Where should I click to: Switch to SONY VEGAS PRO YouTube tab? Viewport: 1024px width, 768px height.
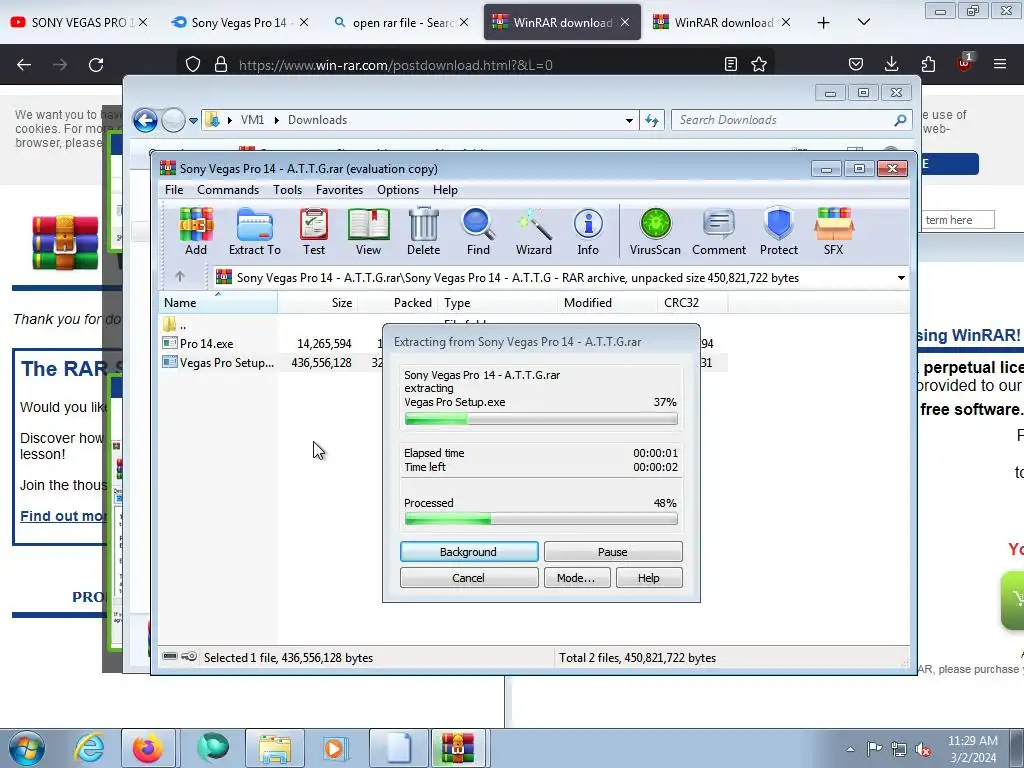(x=79, y=22)
